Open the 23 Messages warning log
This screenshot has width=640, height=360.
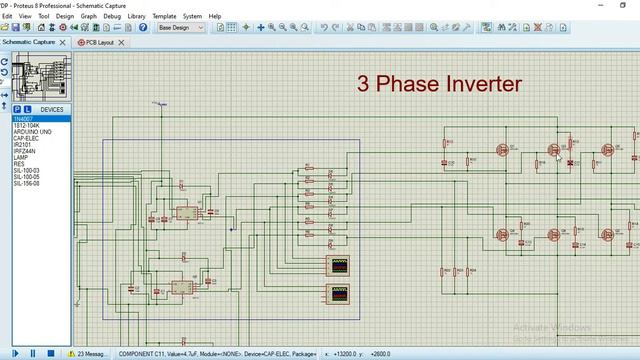click(88, 354)
